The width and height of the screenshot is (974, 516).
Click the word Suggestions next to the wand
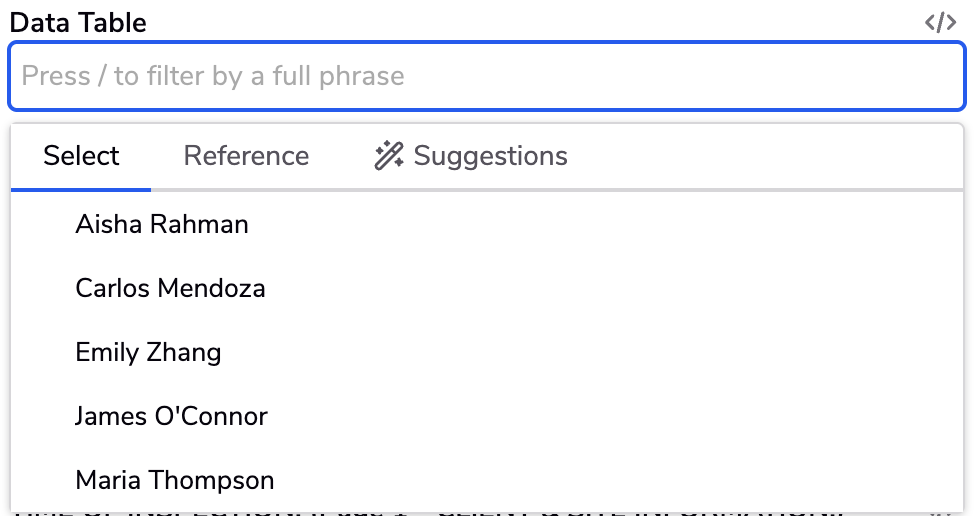point(491,156)
